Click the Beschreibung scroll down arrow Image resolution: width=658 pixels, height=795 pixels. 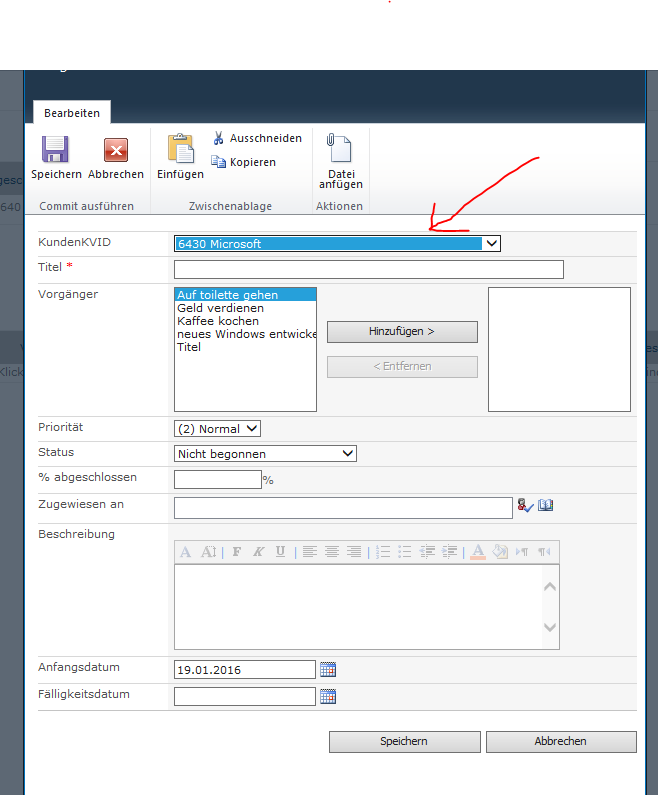tap(550, 627)
